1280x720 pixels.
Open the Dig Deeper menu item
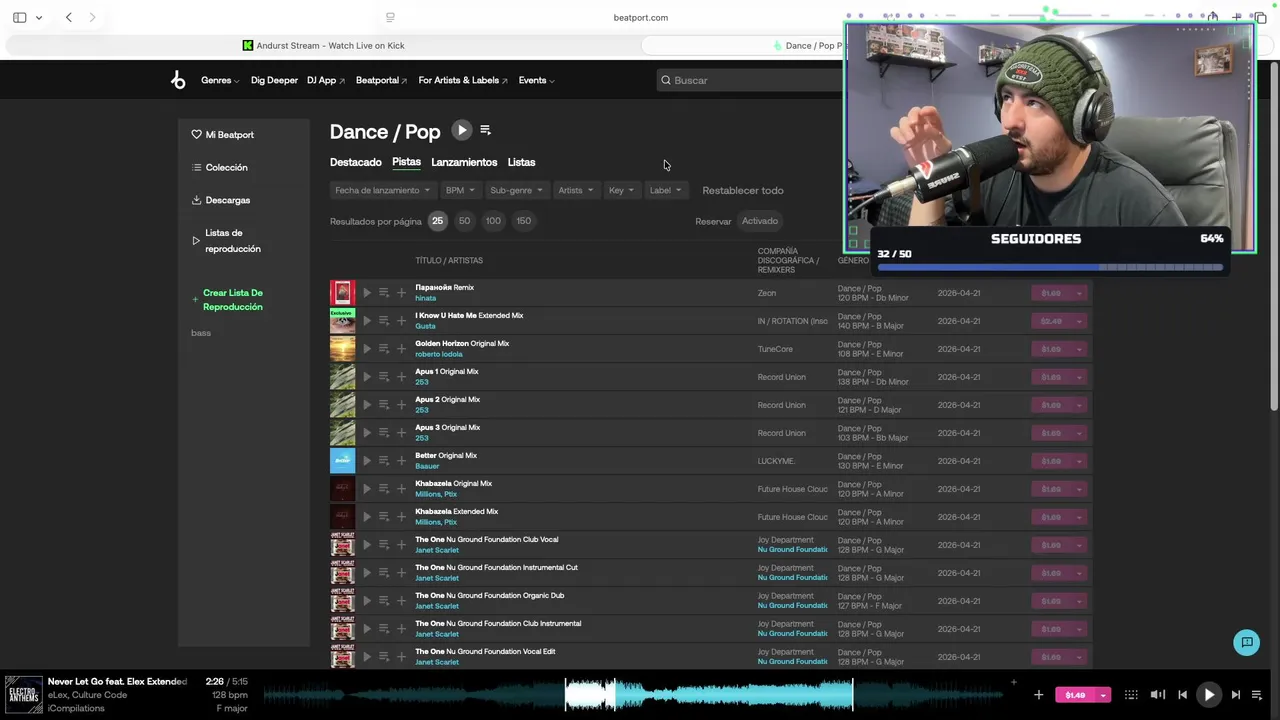coord(274,80)
